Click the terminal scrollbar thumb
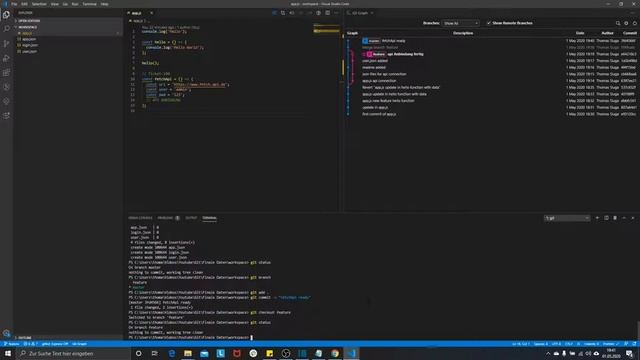This screenshot has width=640, height=360. pos(638,331)
